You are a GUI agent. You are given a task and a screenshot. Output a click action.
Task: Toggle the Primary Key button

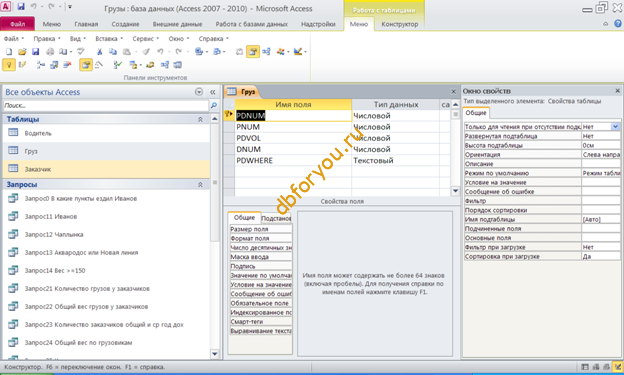(9, 65)
